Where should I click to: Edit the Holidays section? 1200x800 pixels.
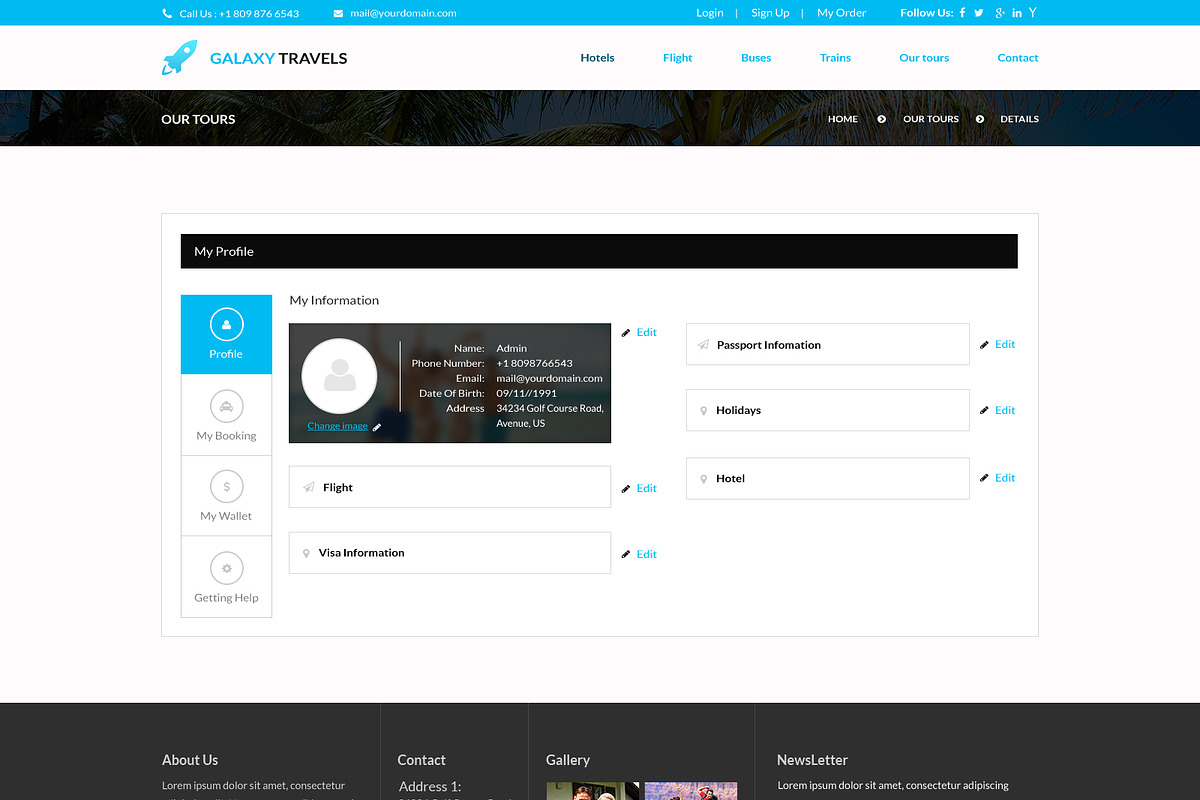pos(1005,410)
